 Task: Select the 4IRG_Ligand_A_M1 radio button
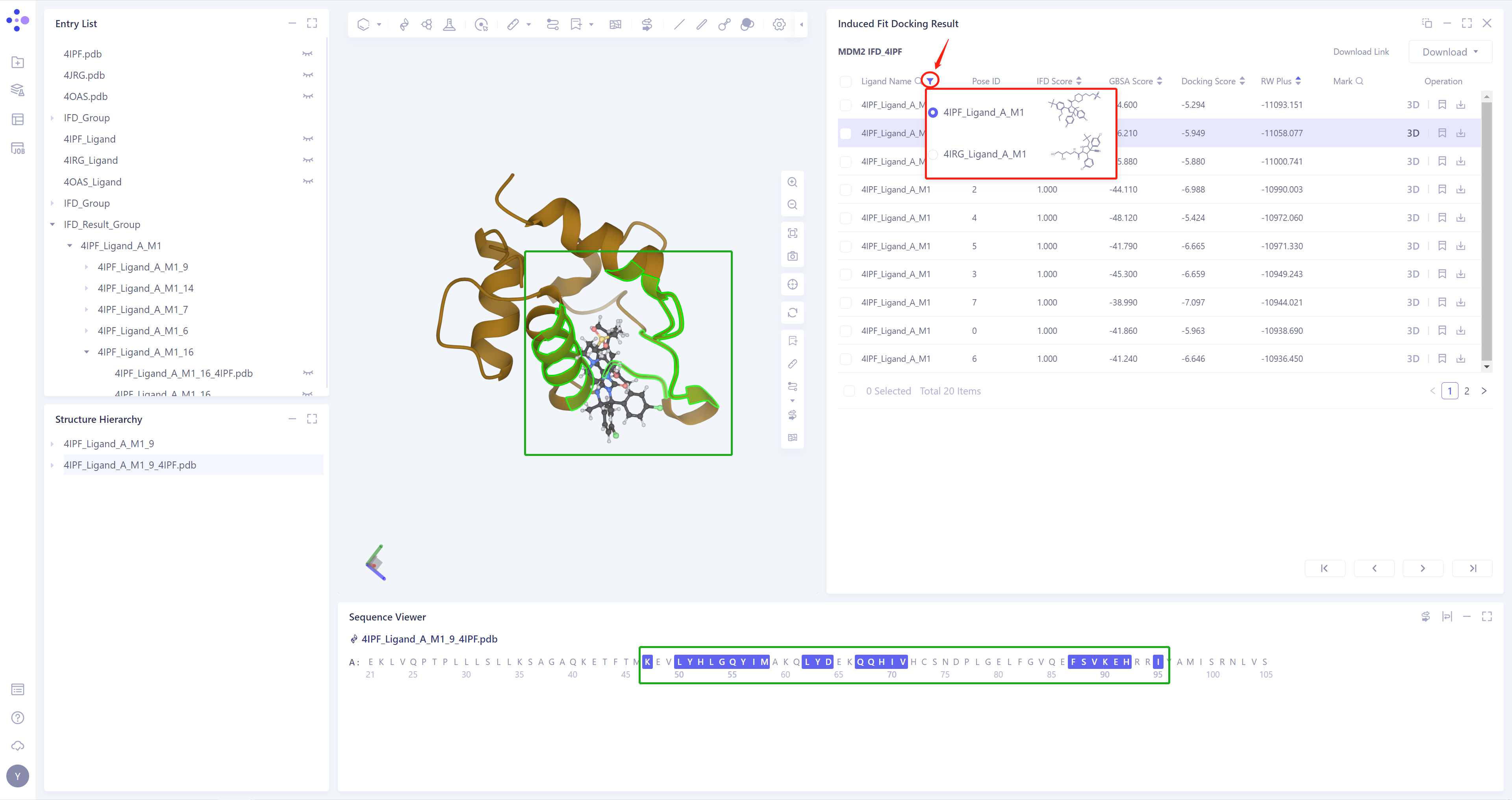[933, 154]
